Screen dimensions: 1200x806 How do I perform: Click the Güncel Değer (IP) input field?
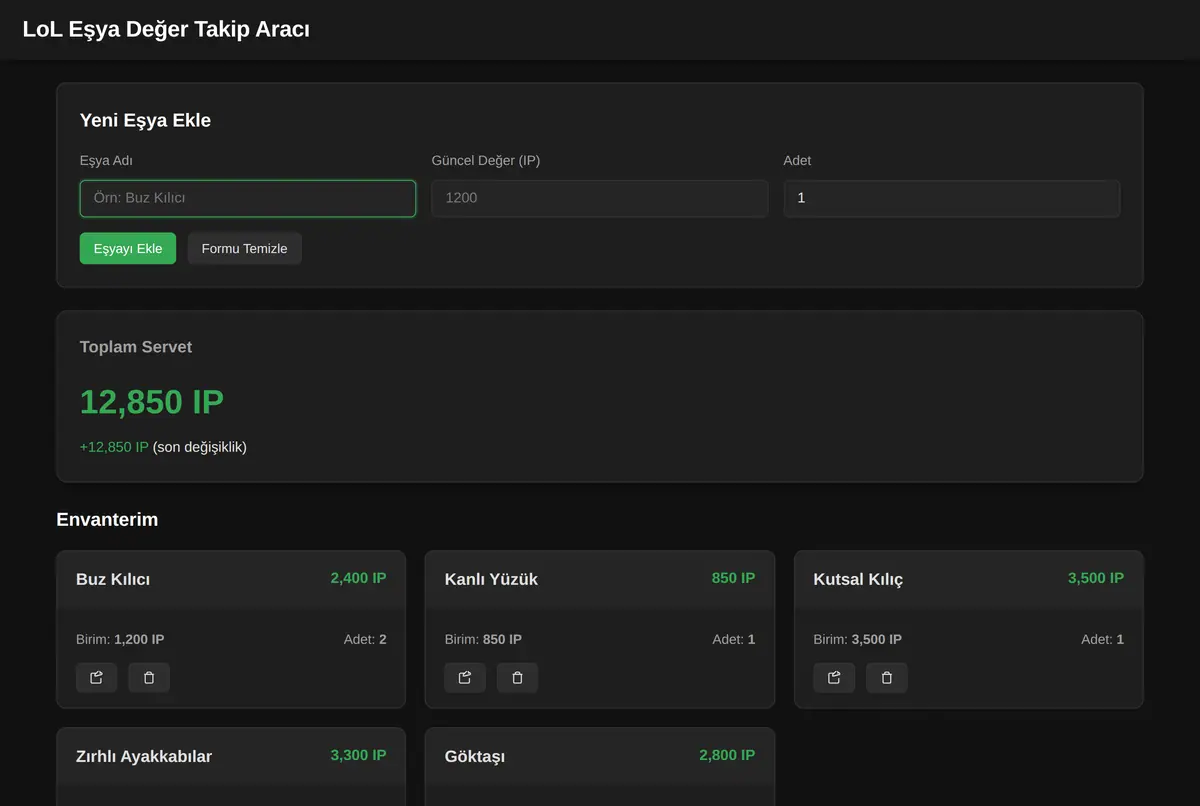[x=600, y=198]
